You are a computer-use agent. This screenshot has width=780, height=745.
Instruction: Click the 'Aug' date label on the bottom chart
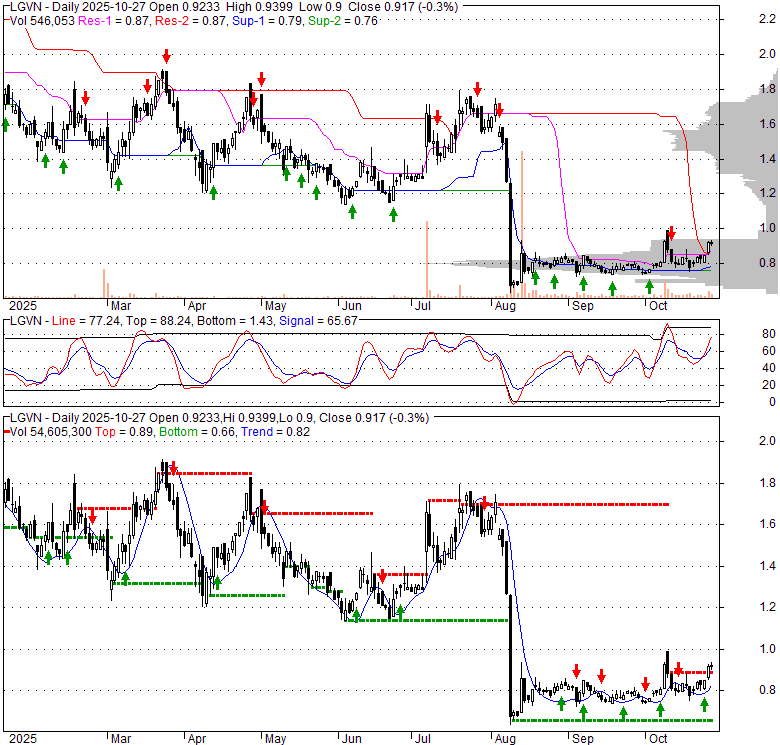pos(505,739)
